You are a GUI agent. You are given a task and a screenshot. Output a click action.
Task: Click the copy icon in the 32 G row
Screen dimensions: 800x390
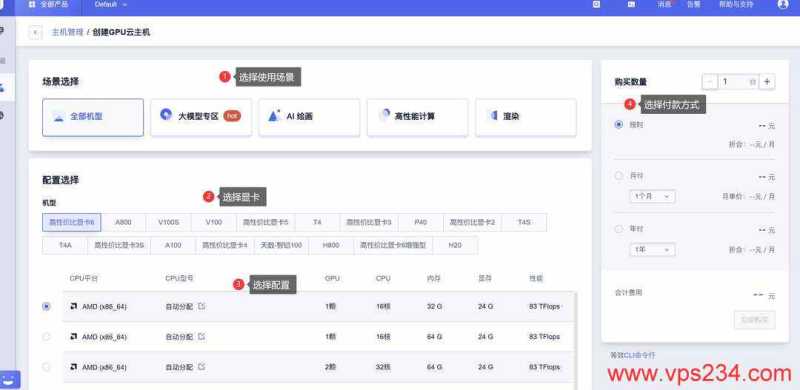point(202,306)
